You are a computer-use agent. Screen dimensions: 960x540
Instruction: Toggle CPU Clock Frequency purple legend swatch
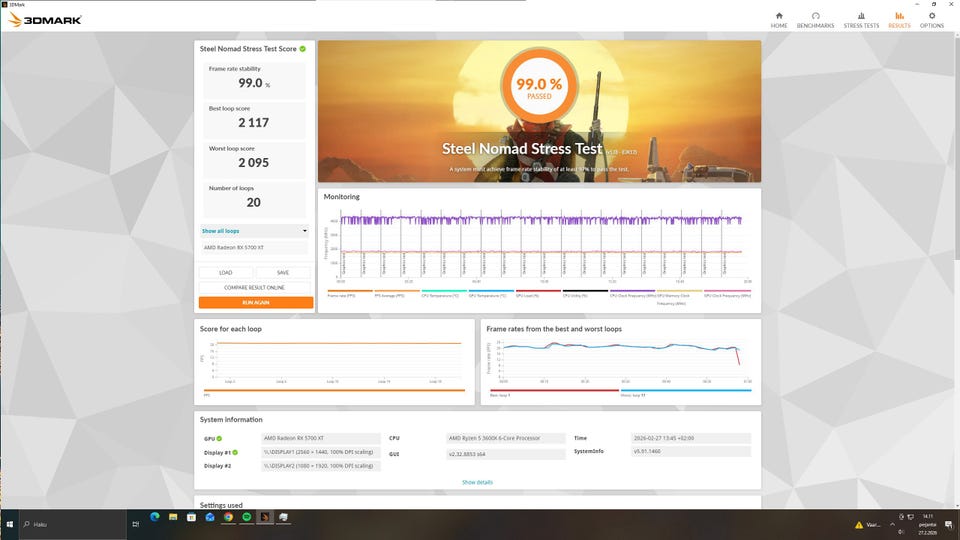(x=632, y=291)
